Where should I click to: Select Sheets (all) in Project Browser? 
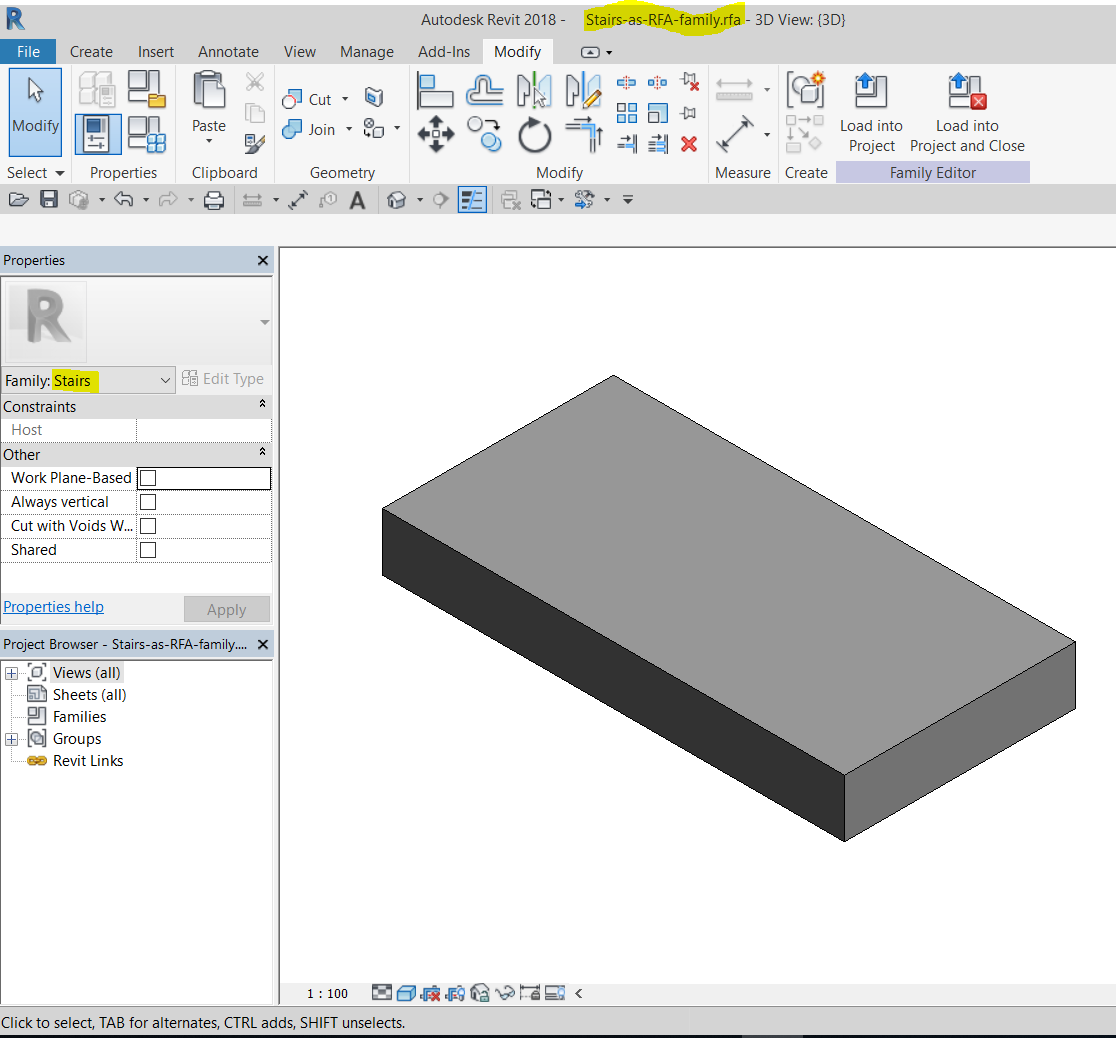point(89,695)
